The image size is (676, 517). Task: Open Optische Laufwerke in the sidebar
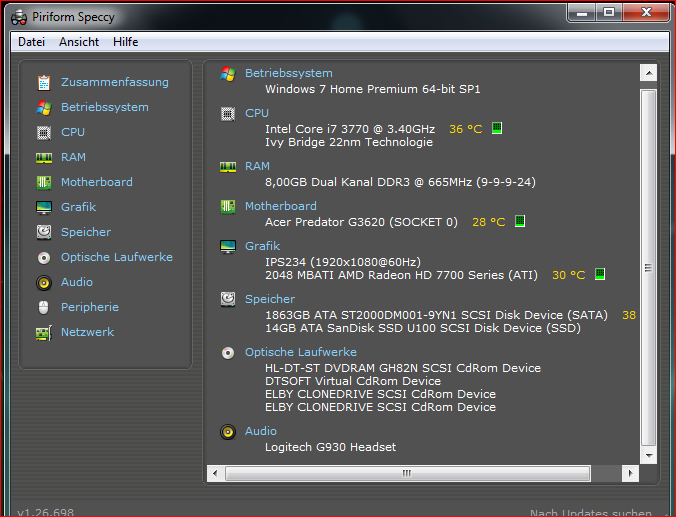click(x=117, y=257)
